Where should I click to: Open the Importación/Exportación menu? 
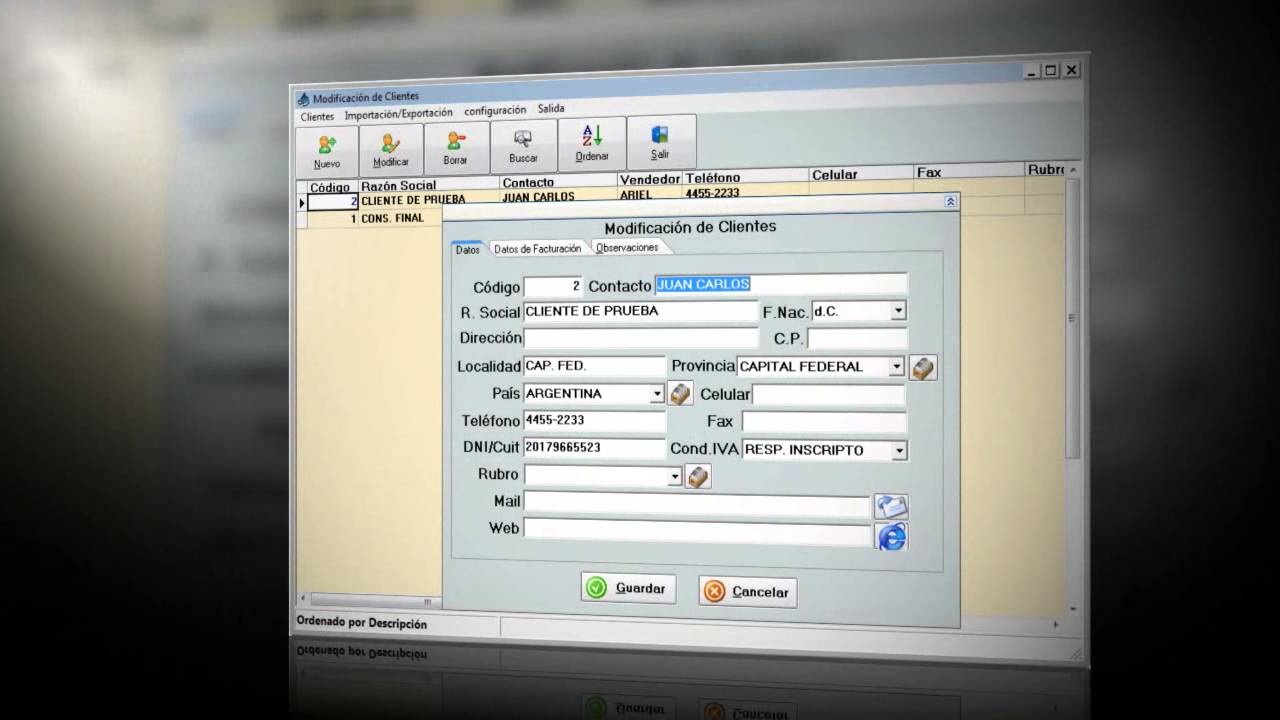[x=398, y=114]
